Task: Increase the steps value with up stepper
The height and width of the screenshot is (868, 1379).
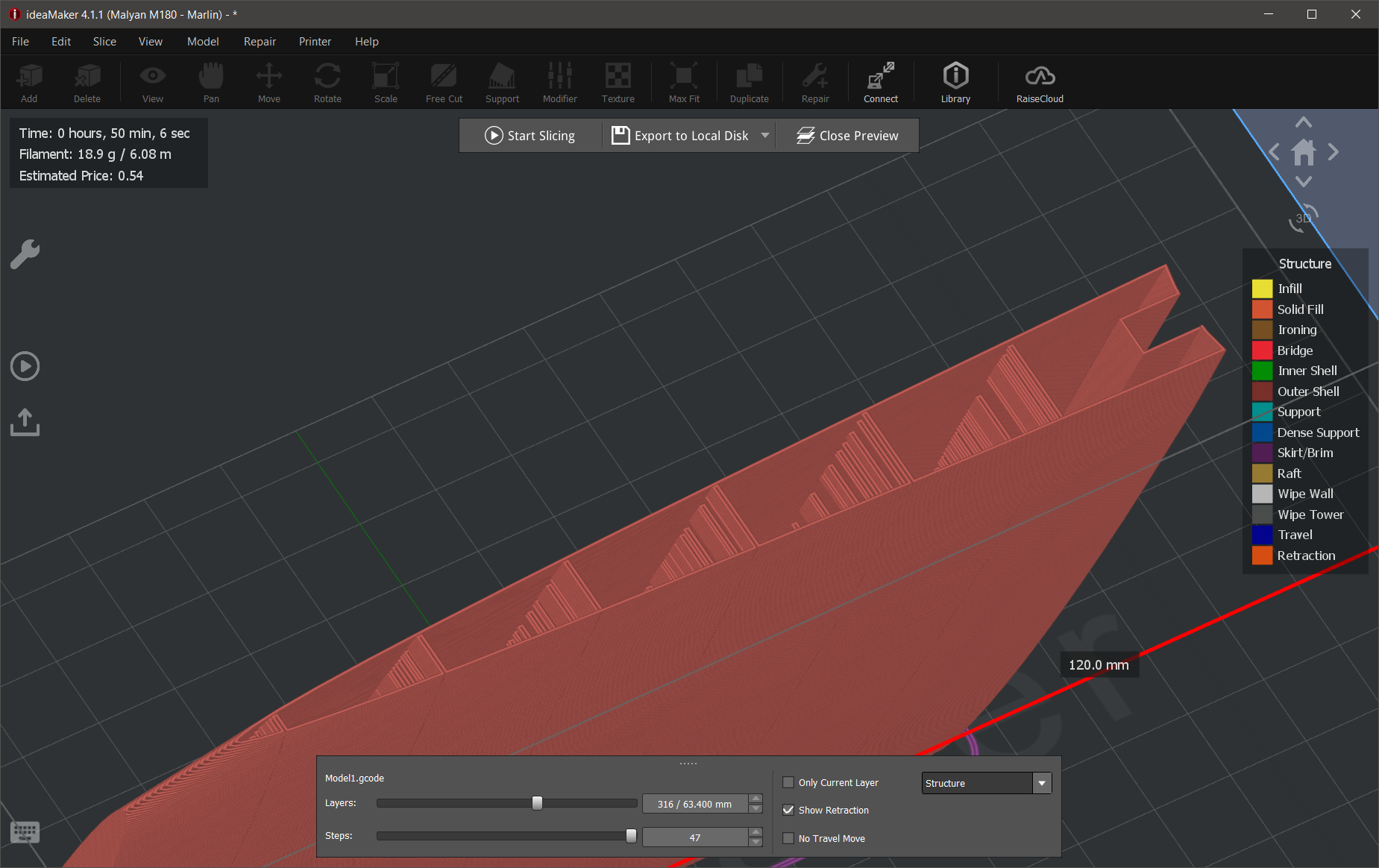Action: (756, 831)
